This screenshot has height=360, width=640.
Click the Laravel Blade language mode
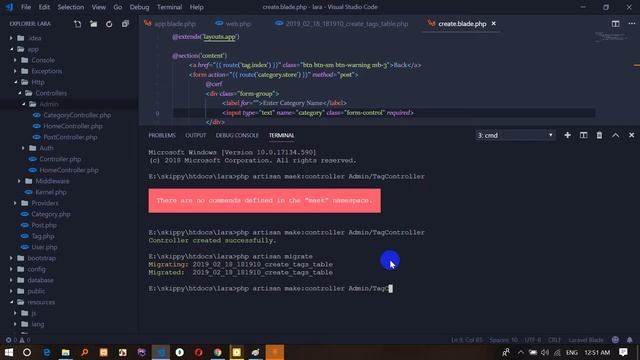pos(586,340)
